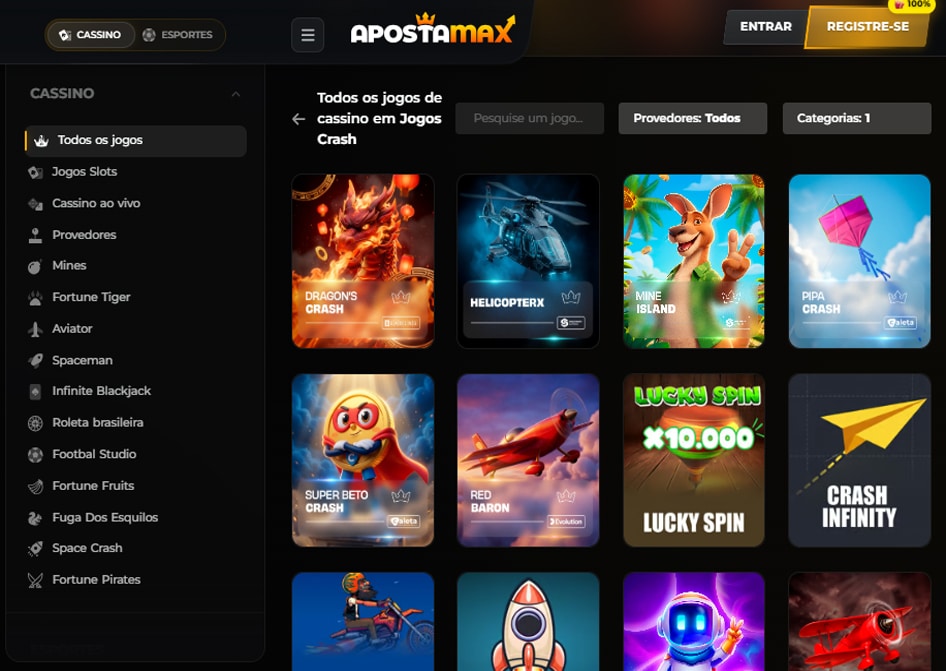Click the crown icon on Pipa Crash card
Screen dimensions: 946x671
[x=898, y=297]
